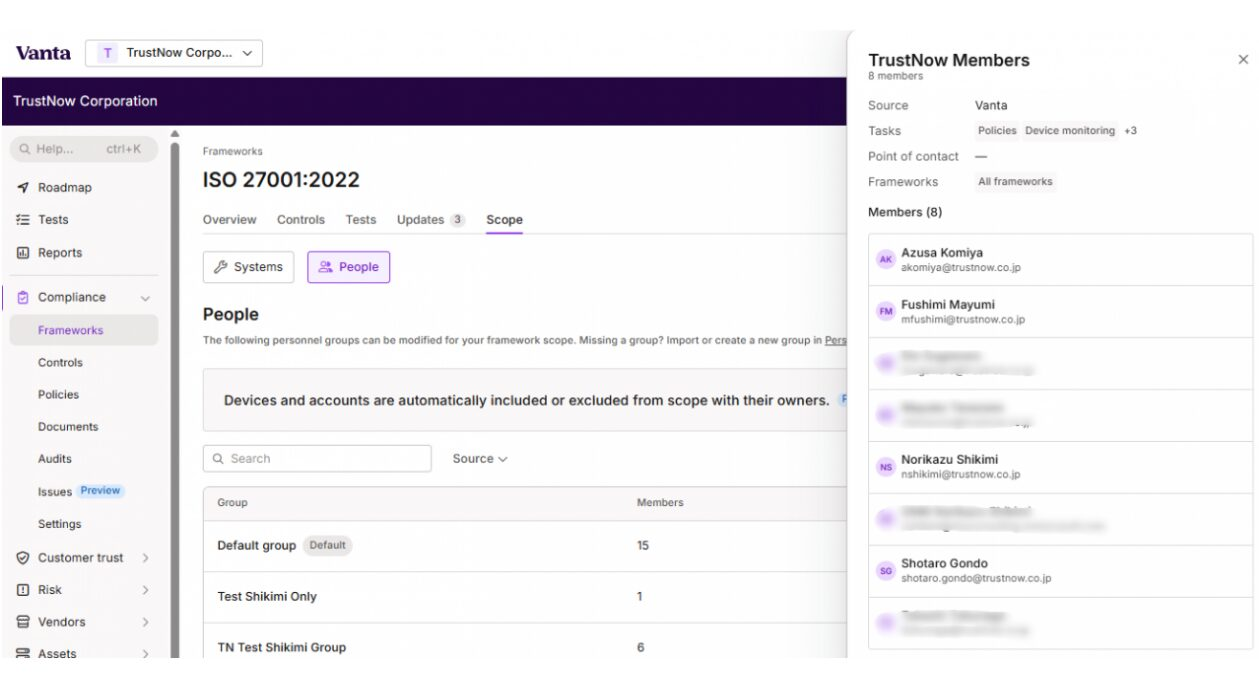Select member Shotaro Gondo
The image size is (1259, 690).
click(1060, 571)
